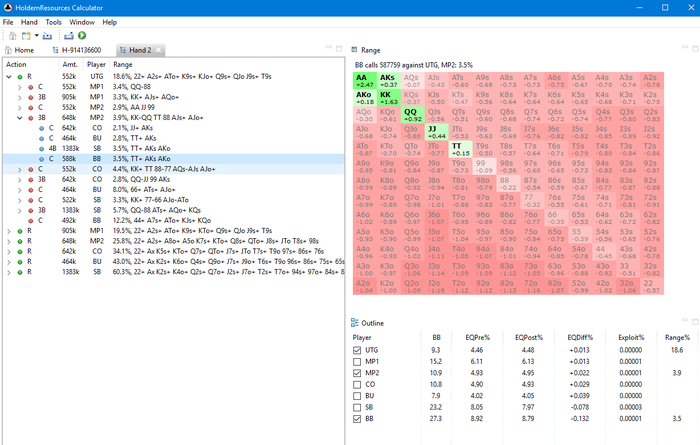Click the Home toolbar icon
The width and height of the screenshot is (700, 445).
click(12, 36)
